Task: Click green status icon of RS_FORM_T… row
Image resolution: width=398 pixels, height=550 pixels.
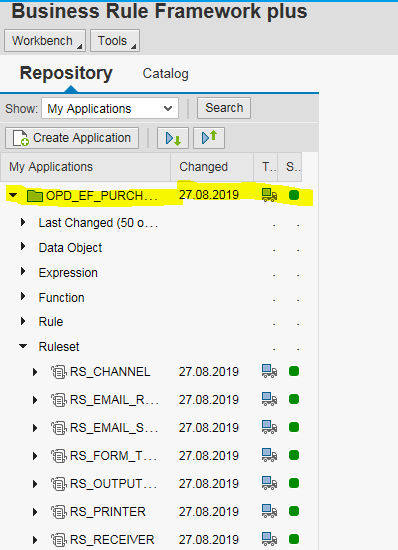Action: coord(294,455)
